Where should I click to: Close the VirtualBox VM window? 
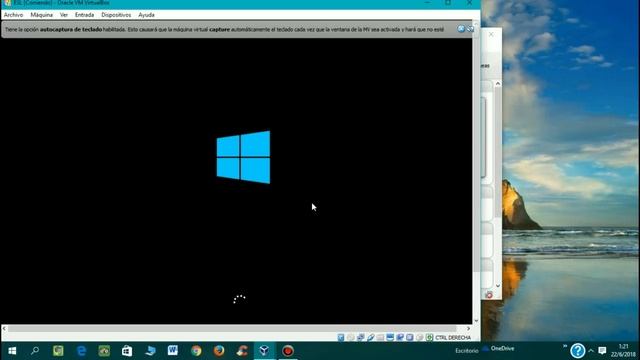click(469, 2)
